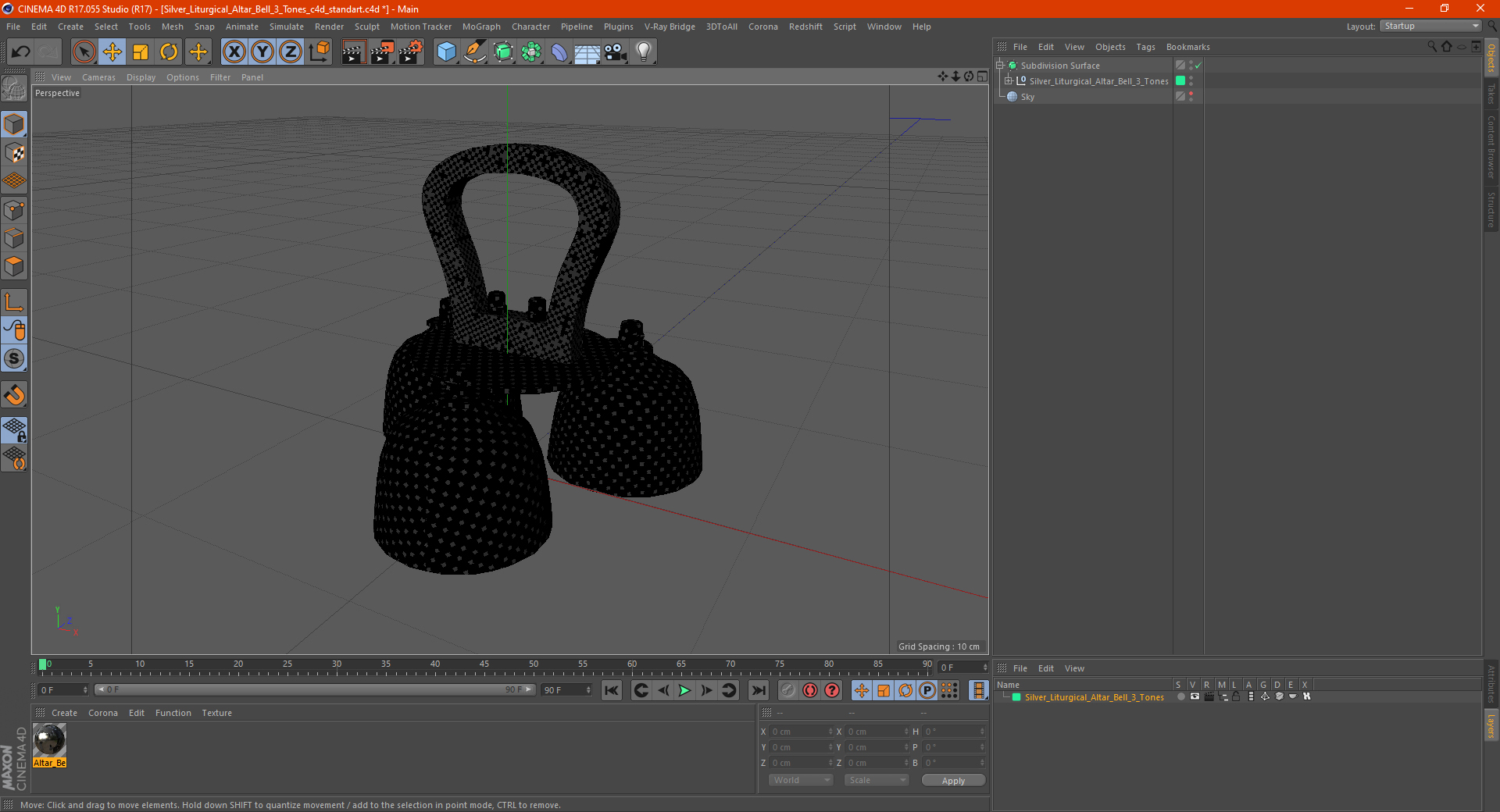Click the Undo arrow icon
Viewport: 1500px width, 812px height.
pyautogui.click(x=20, y=52)
